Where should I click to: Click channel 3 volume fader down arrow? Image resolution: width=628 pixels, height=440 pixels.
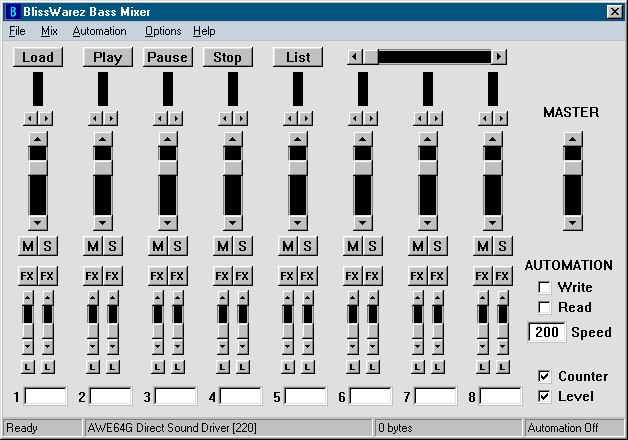tap(168, 223)
